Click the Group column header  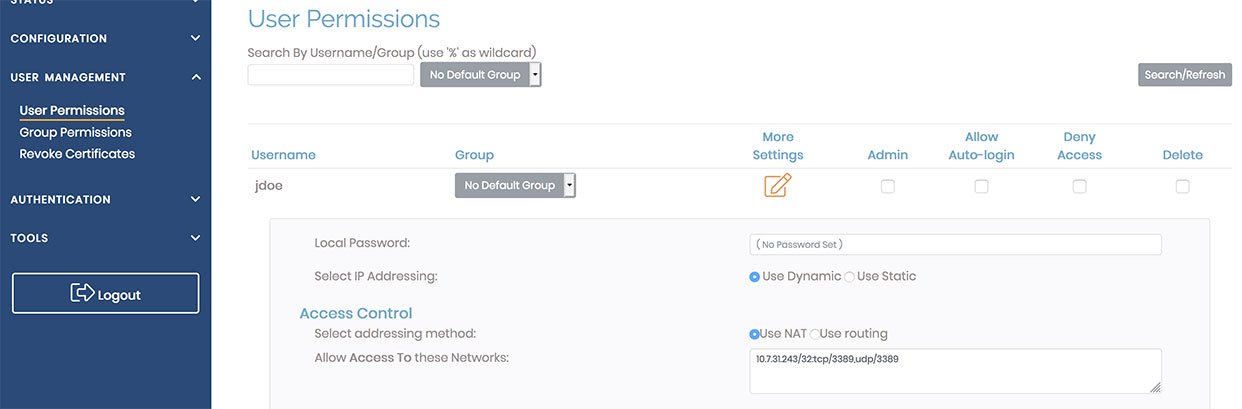(474, 155)
